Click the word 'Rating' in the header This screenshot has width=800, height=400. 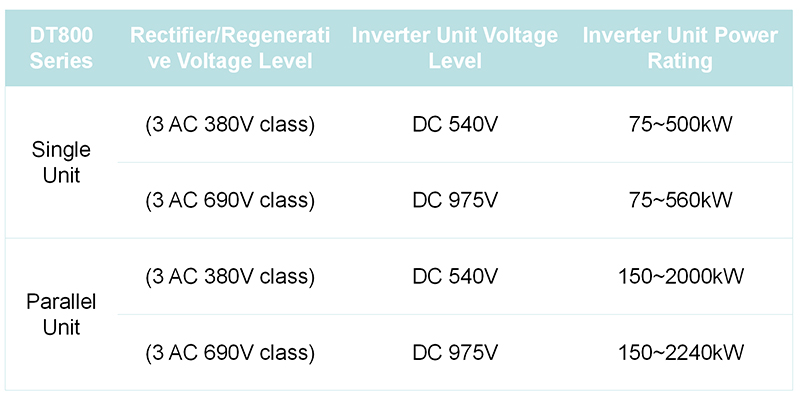[680, 61]
